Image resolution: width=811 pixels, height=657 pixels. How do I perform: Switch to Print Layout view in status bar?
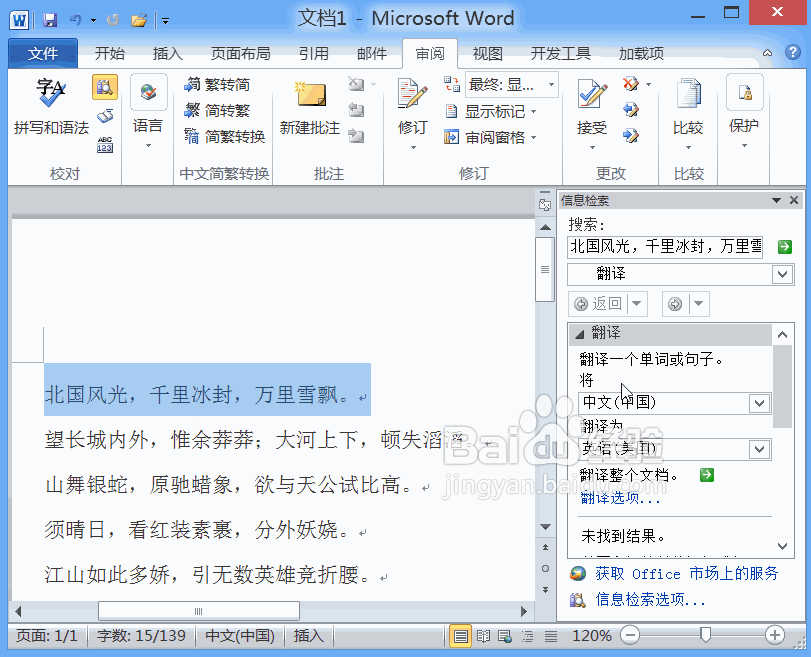click(460, 636)
